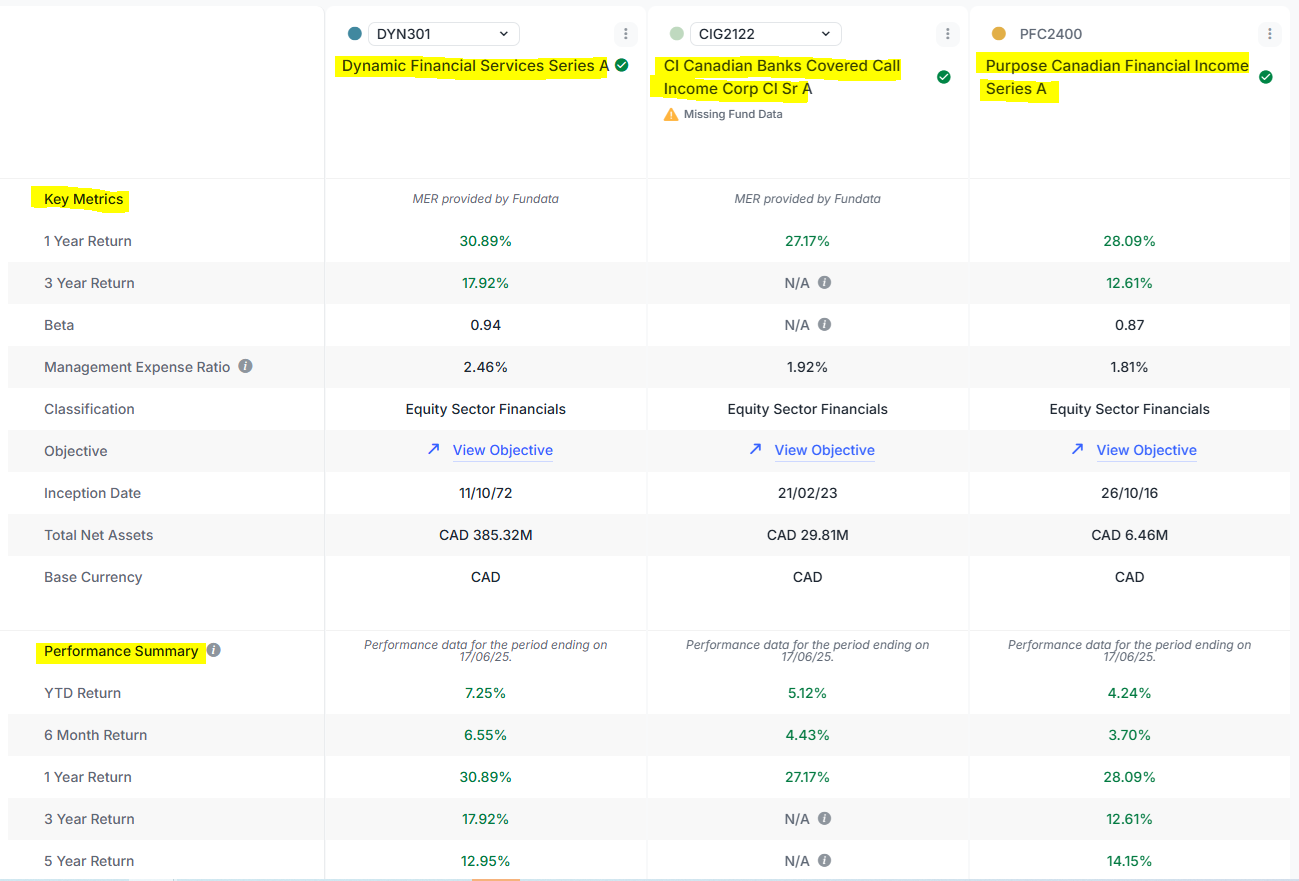The width and height of the screenshot is (1299, 881).
Task: Click the Dynamic Financial Services Series A title
Action: click(x=475, y=66)
